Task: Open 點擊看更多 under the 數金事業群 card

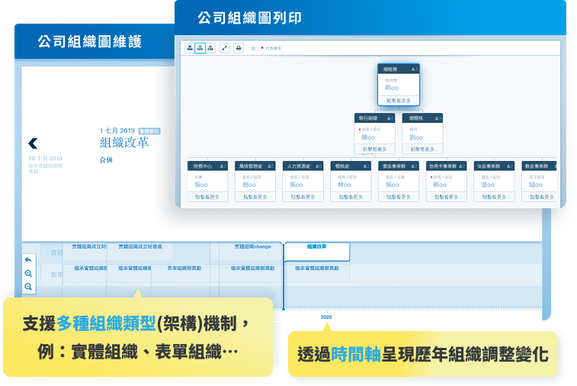Action: 540,197
